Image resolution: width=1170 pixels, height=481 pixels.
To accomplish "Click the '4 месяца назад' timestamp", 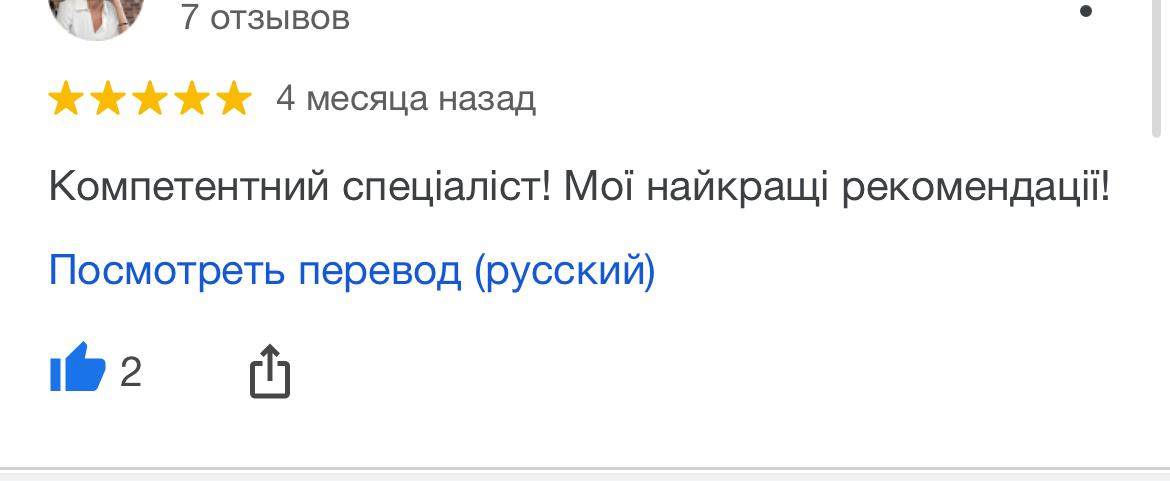I will click(406, 99).
